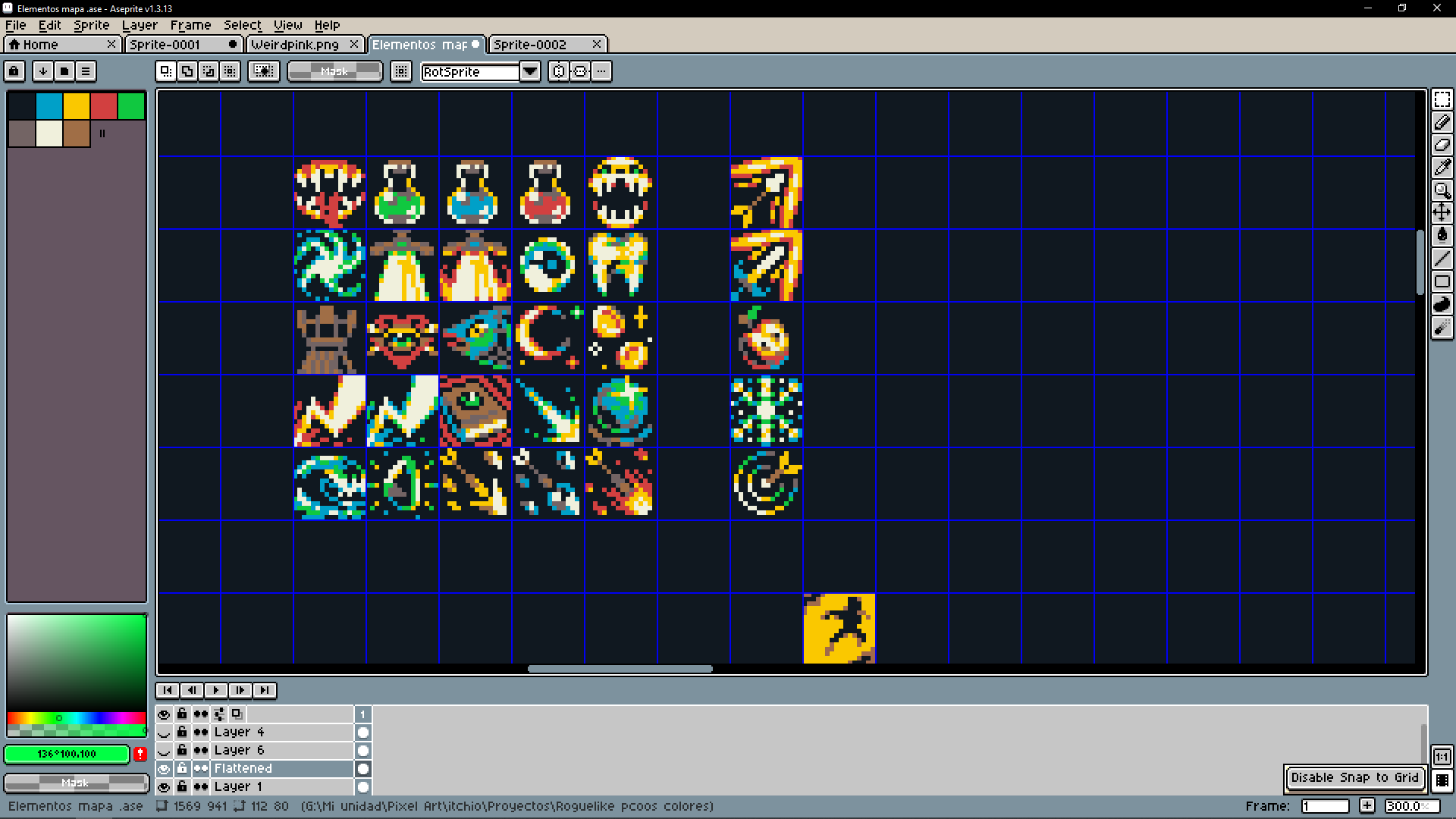This screenshot has height=819, width=1456.
Task: Select the Eyedropper tool
Action: [1442, 168]
